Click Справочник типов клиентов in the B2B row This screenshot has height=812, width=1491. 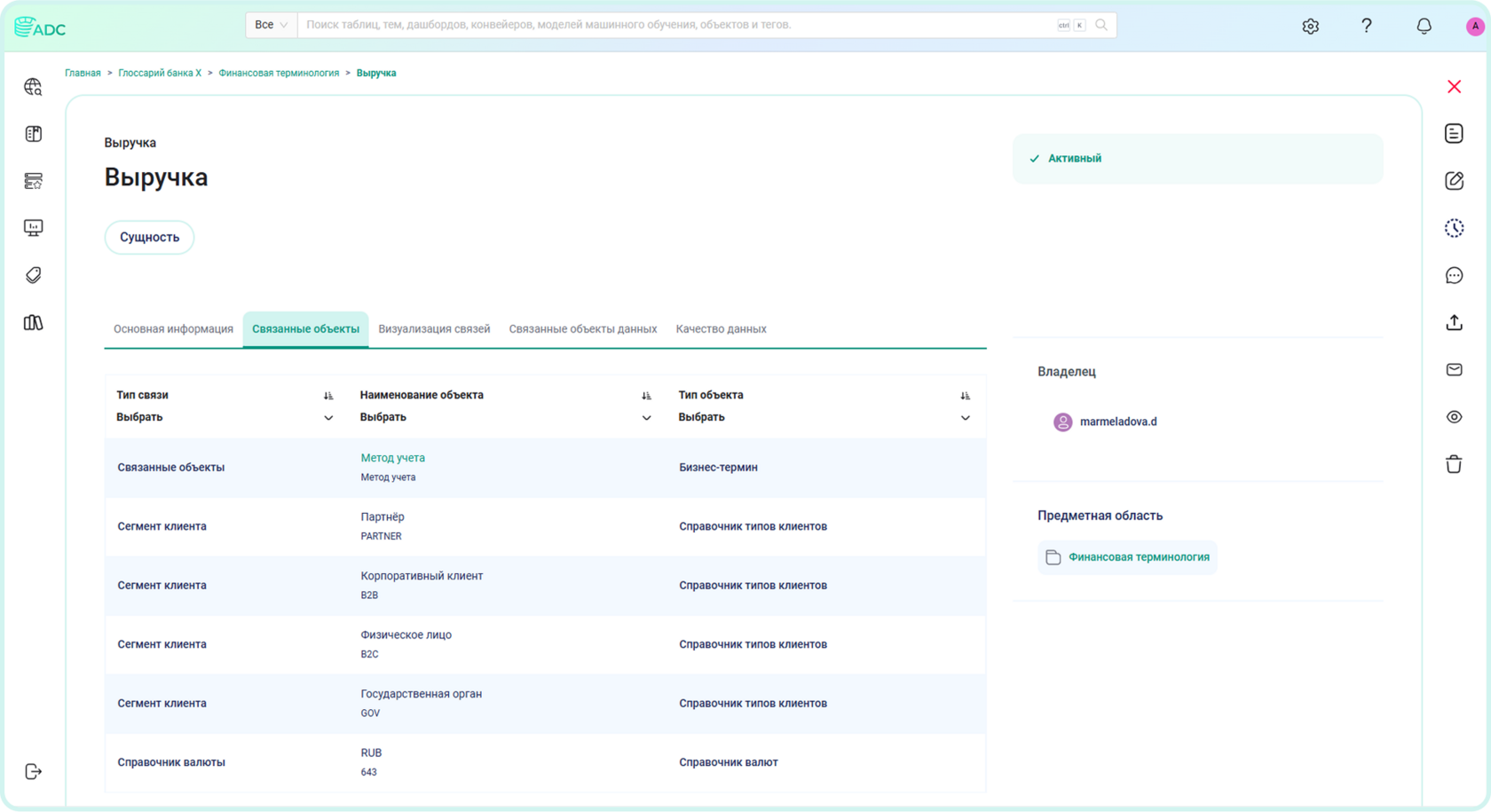coord(753,586)
